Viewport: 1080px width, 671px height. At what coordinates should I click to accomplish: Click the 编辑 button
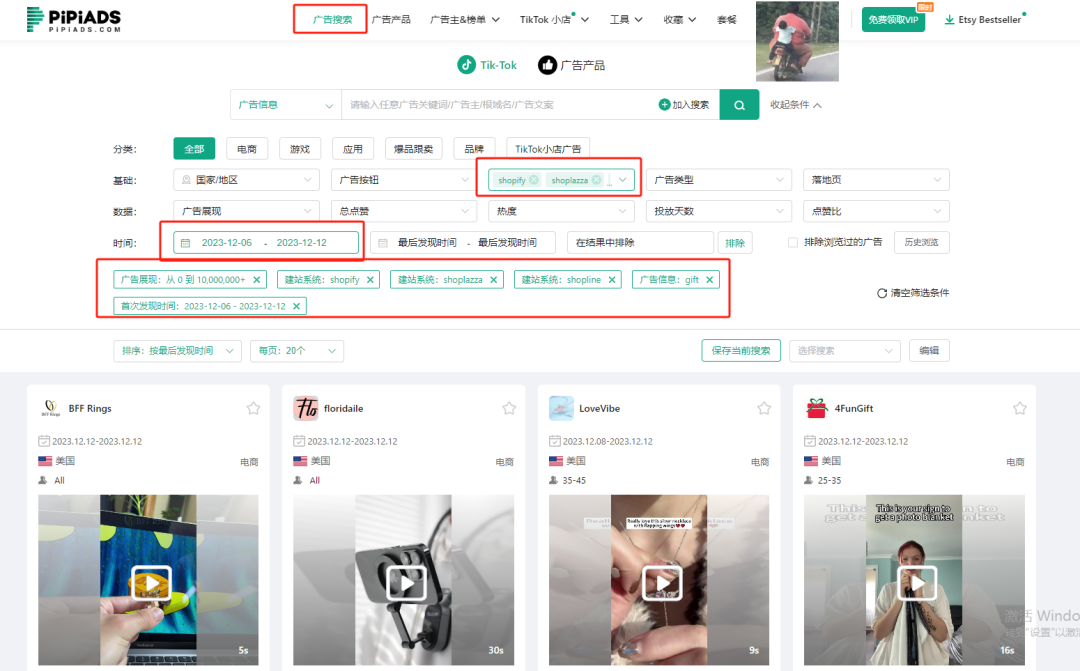(929, 351)
